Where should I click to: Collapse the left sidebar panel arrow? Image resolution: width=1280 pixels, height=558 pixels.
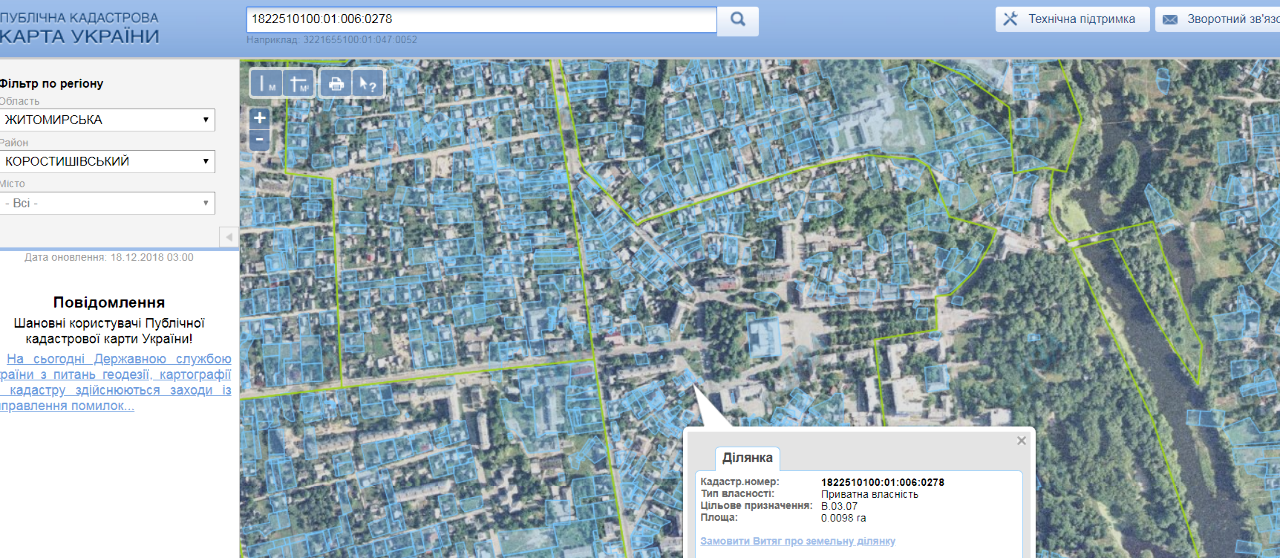tap(228, 236)
